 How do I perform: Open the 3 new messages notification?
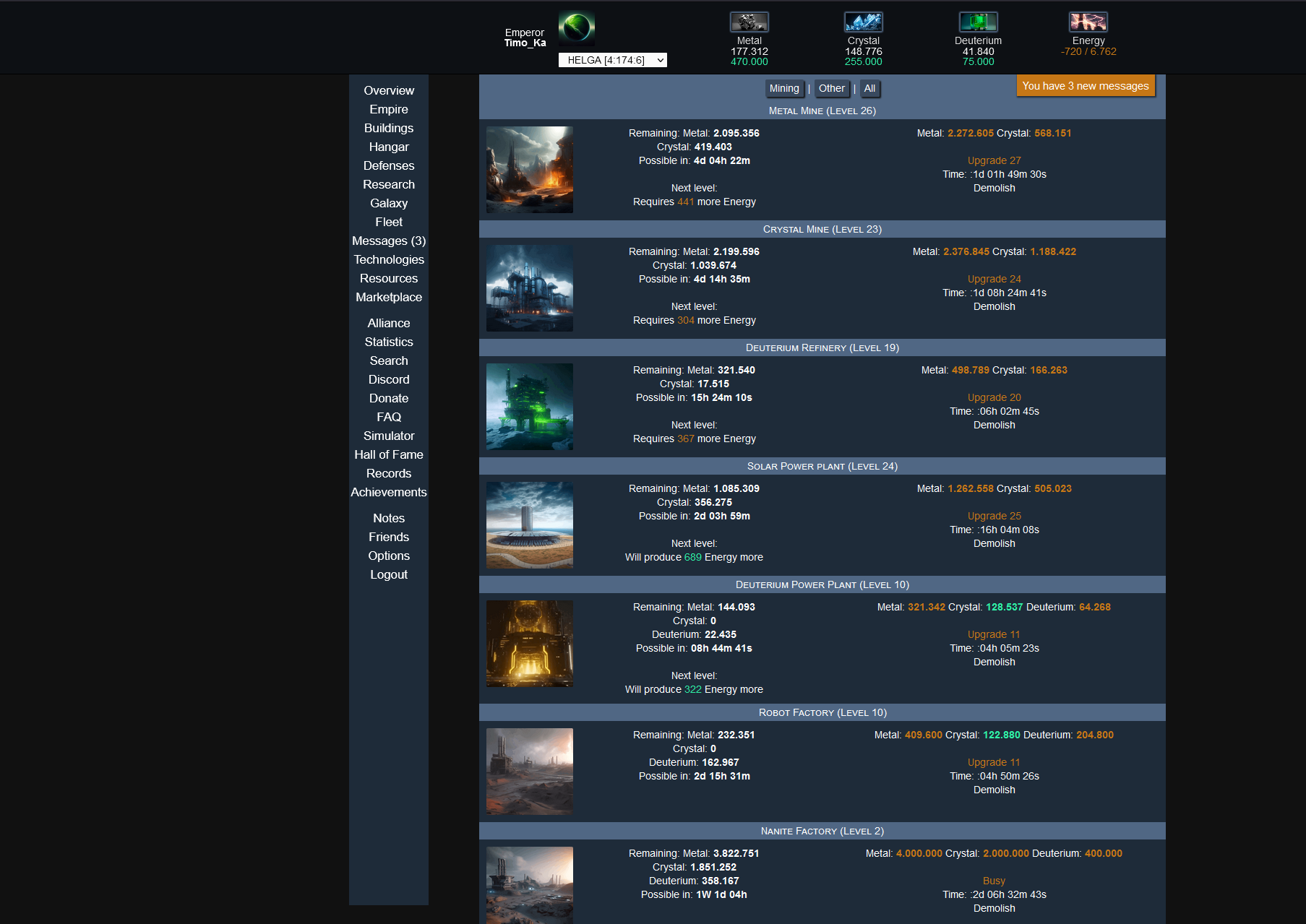click(1085, 86)
